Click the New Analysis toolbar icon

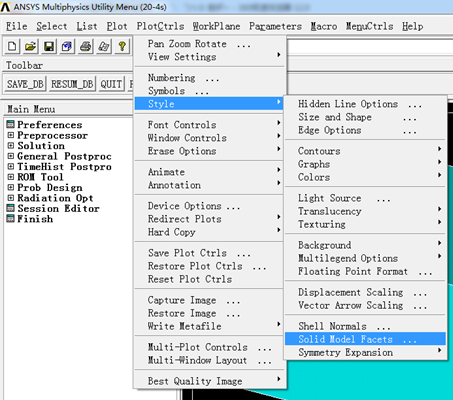pyautogui.click(x=12, y=46)
